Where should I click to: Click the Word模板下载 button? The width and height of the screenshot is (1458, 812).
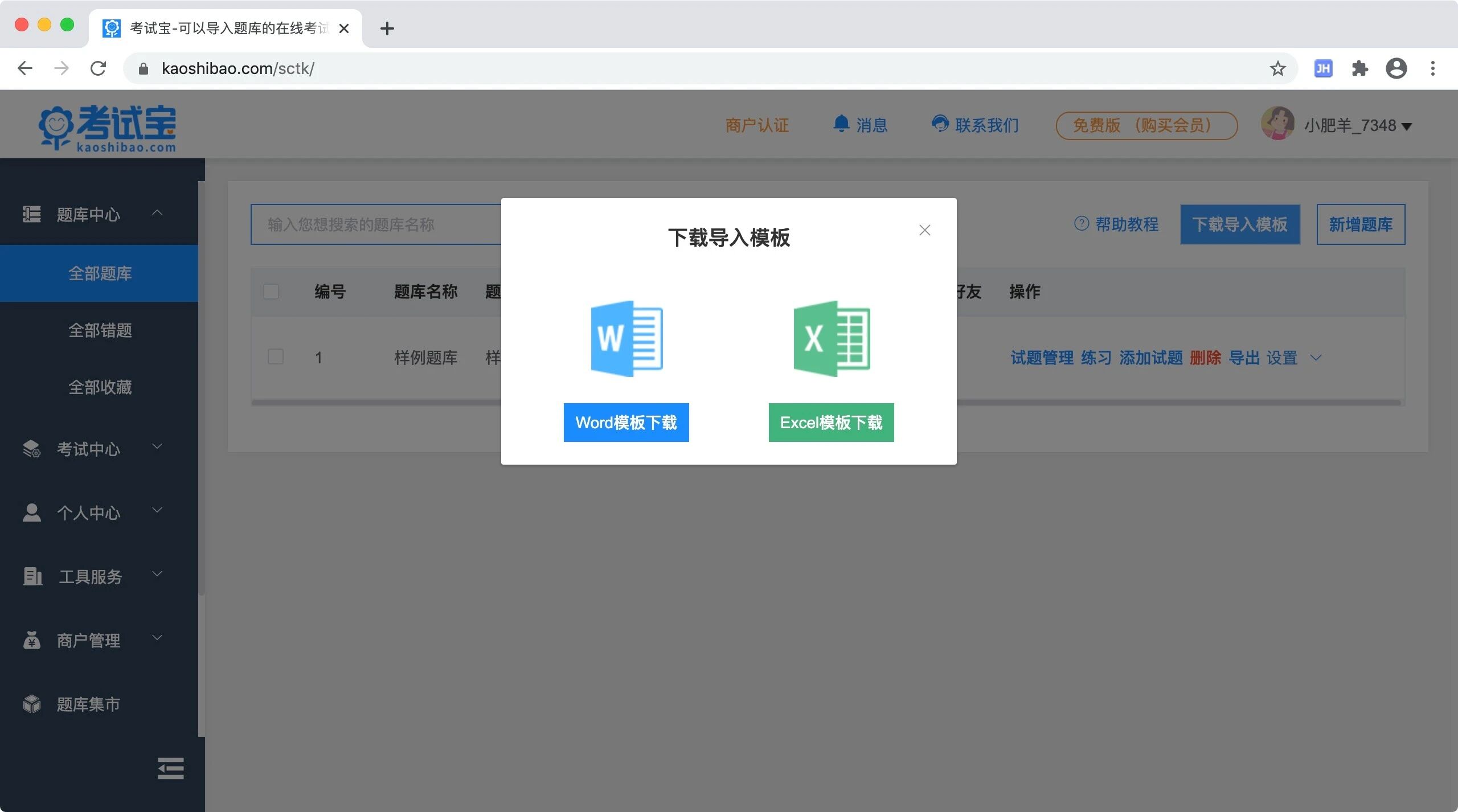coord(626,423)
